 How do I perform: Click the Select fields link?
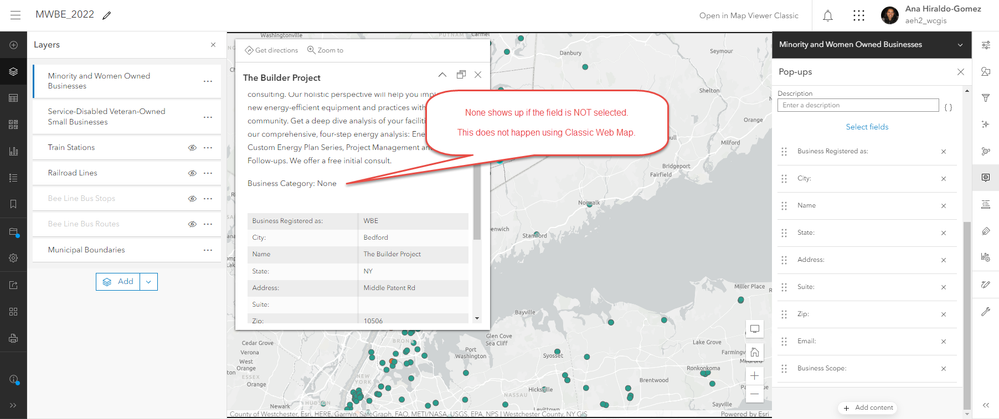coord(866,127)
